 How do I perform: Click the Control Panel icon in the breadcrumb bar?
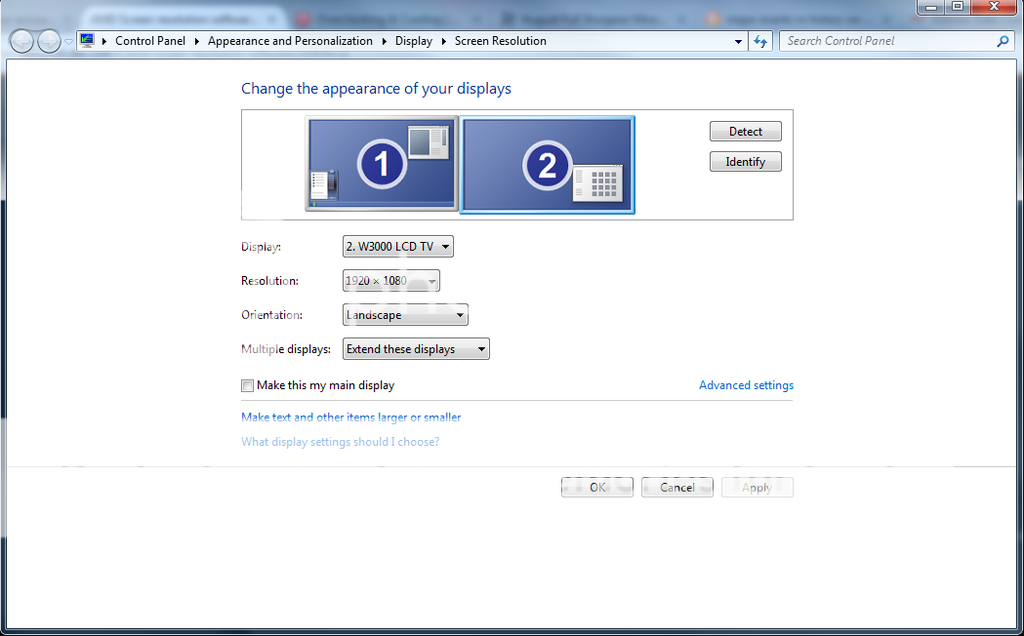tap(88, 41)
